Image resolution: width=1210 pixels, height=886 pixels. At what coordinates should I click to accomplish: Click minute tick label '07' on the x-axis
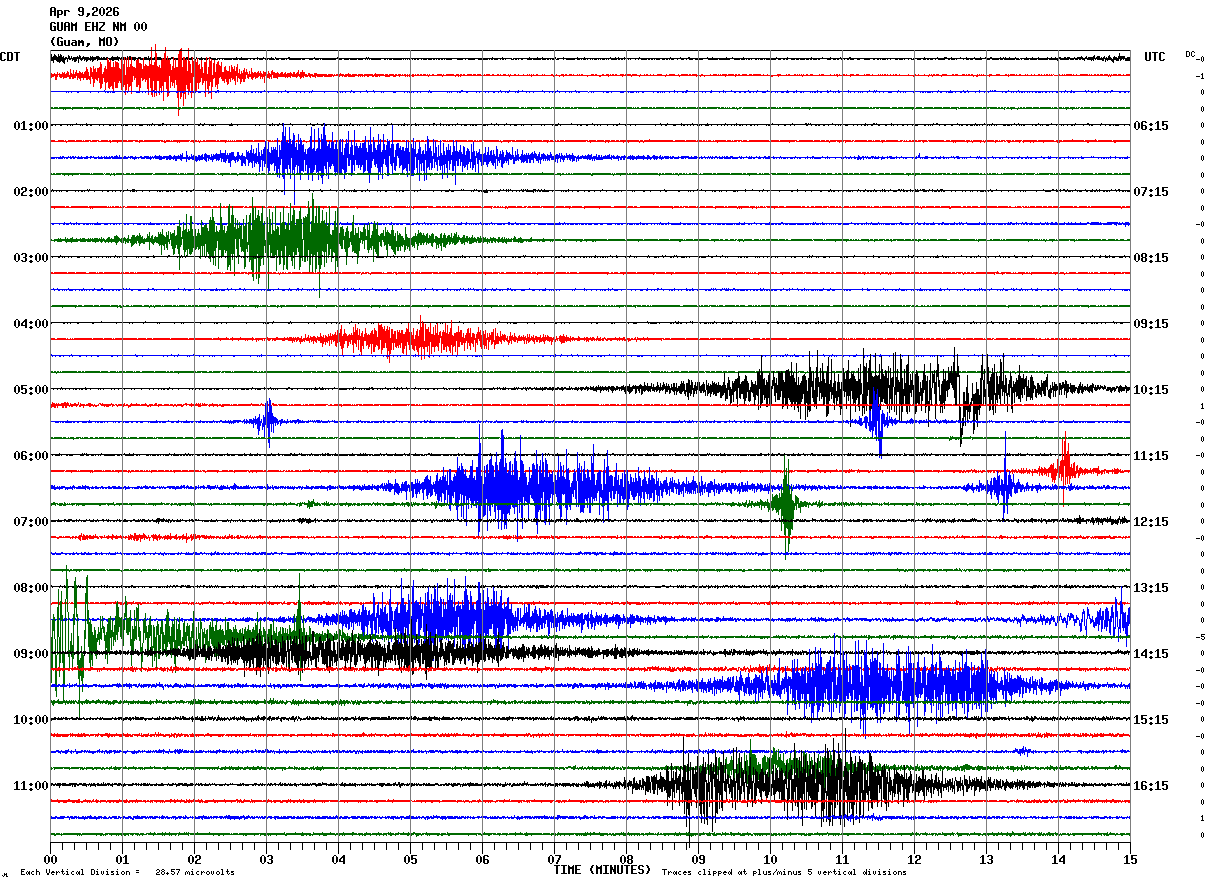555,859
